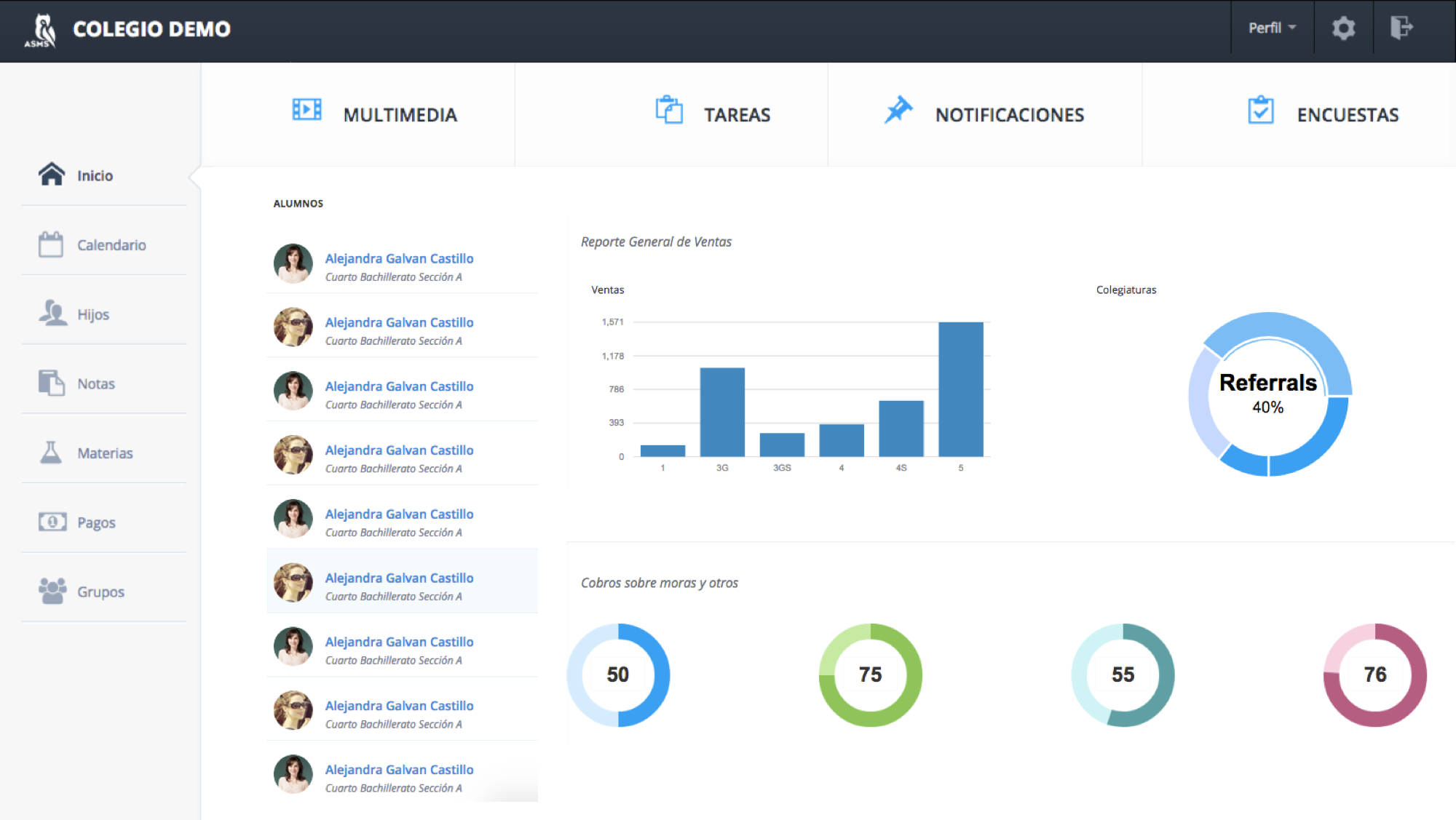The image size is (1456, 820).
Task: Click the highlighted student row name
Action: point(399,578)
